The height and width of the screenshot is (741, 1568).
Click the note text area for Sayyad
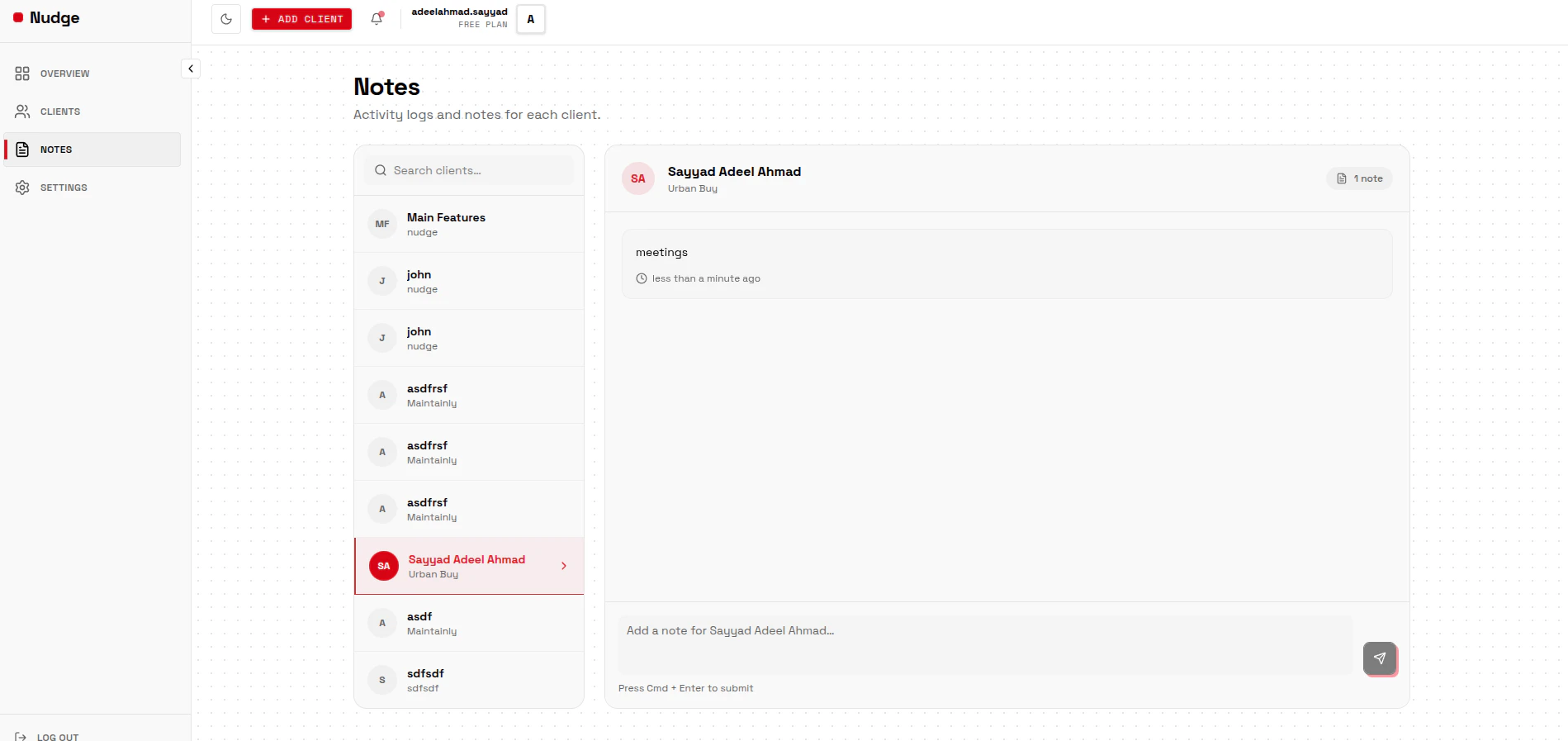point(985,644)
